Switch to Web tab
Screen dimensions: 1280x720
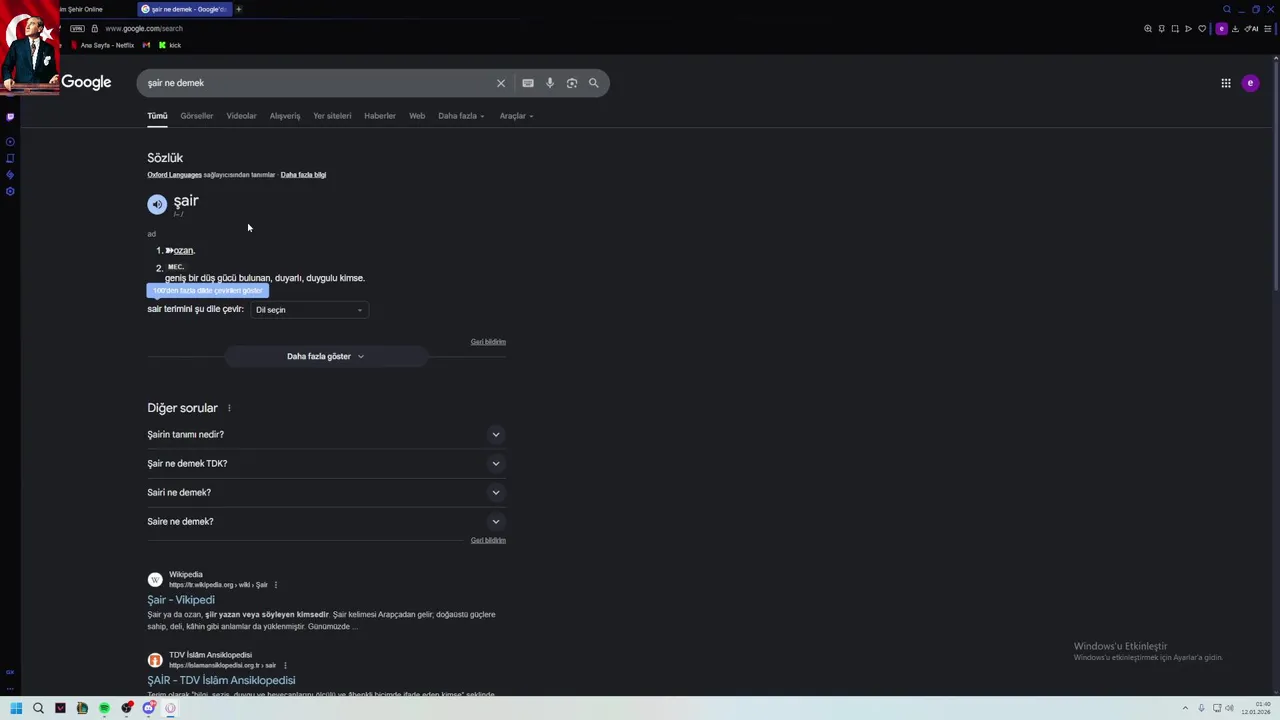(x=417, y=116)
